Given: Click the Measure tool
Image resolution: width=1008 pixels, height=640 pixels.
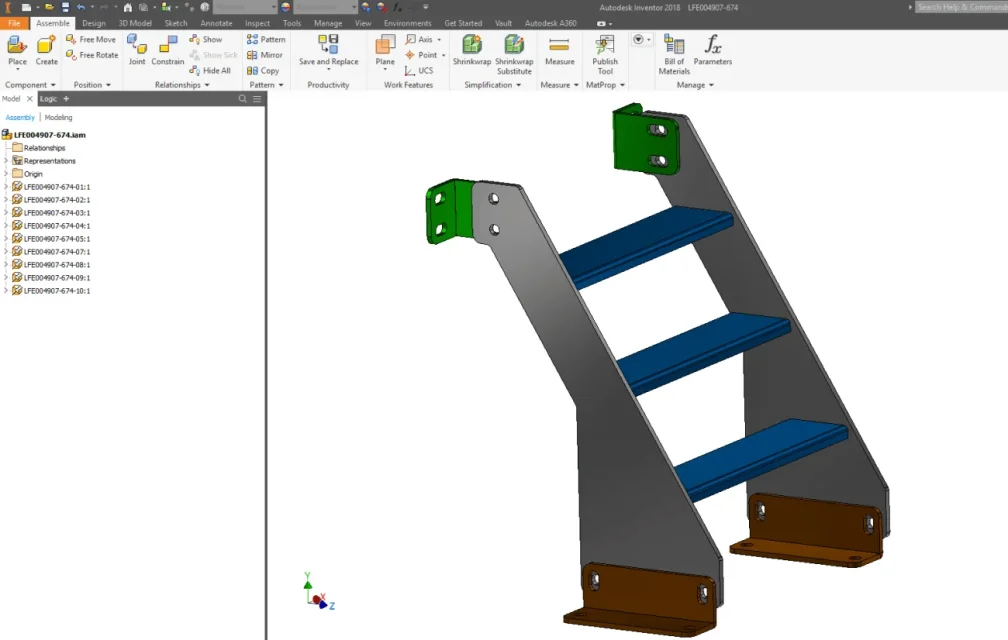Looking at the screenshot, I should tap(559, 49).
